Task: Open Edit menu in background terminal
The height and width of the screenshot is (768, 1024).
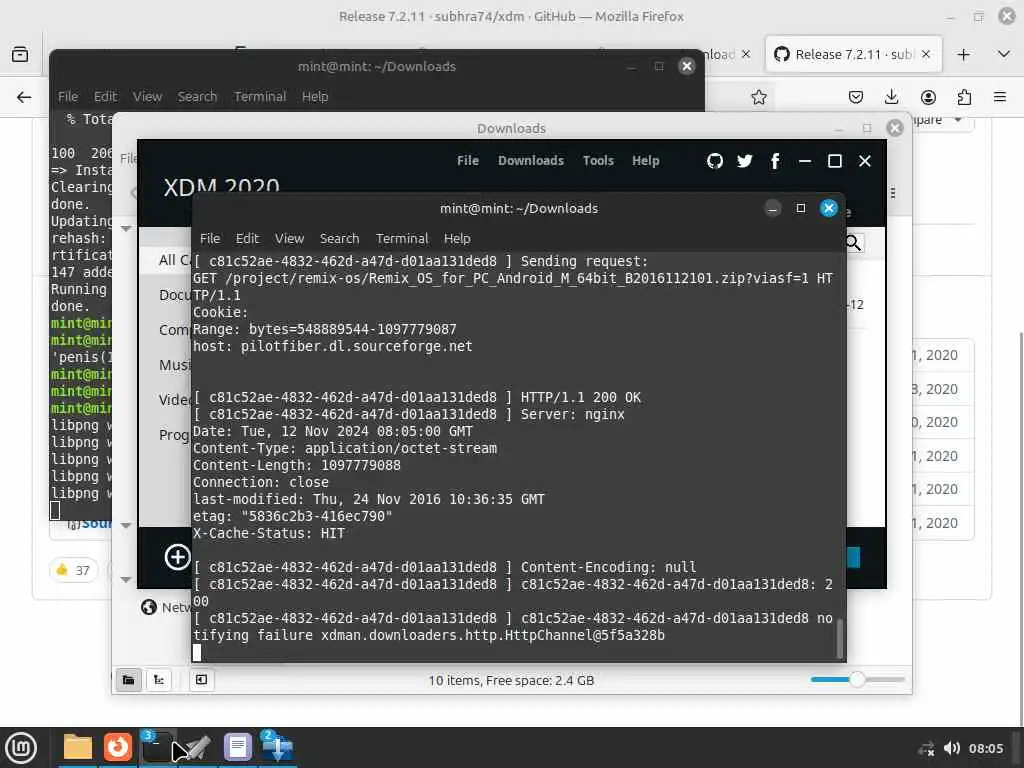Action: tap(105, 97)
